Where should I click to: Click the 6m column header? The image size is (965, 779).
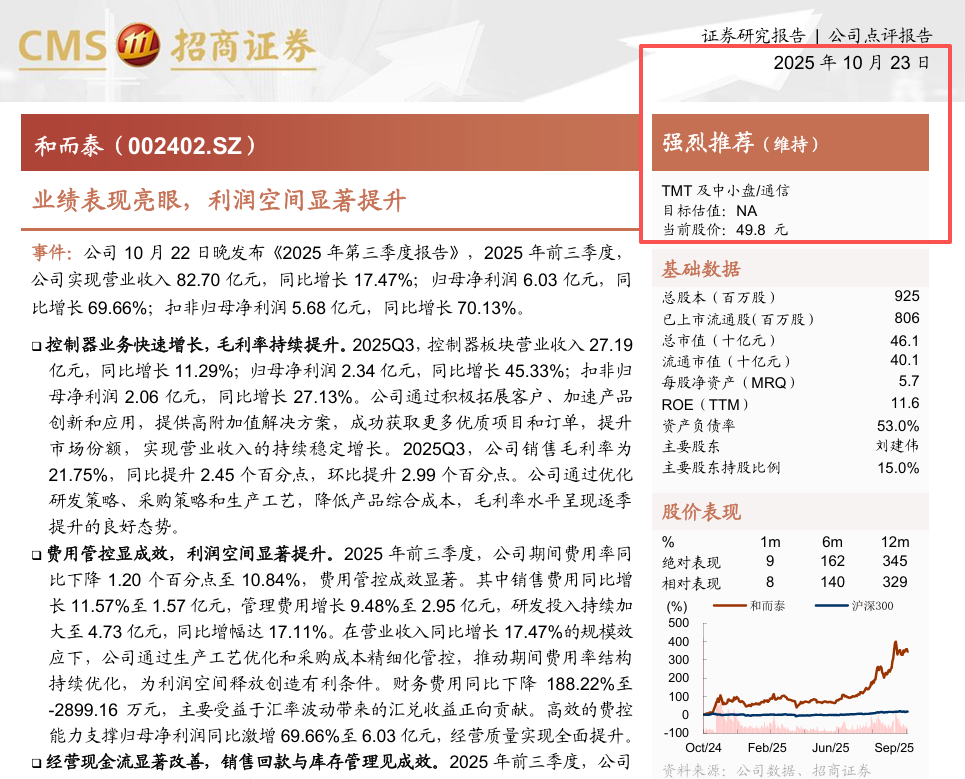pyautogui.click(x=832, y=541)
